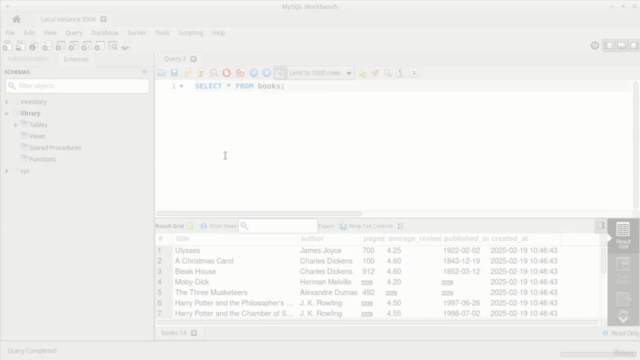Open an SQL script file in new tab
Screen dimensions: 640x360
pyautogui.click(x=20, y=46)
